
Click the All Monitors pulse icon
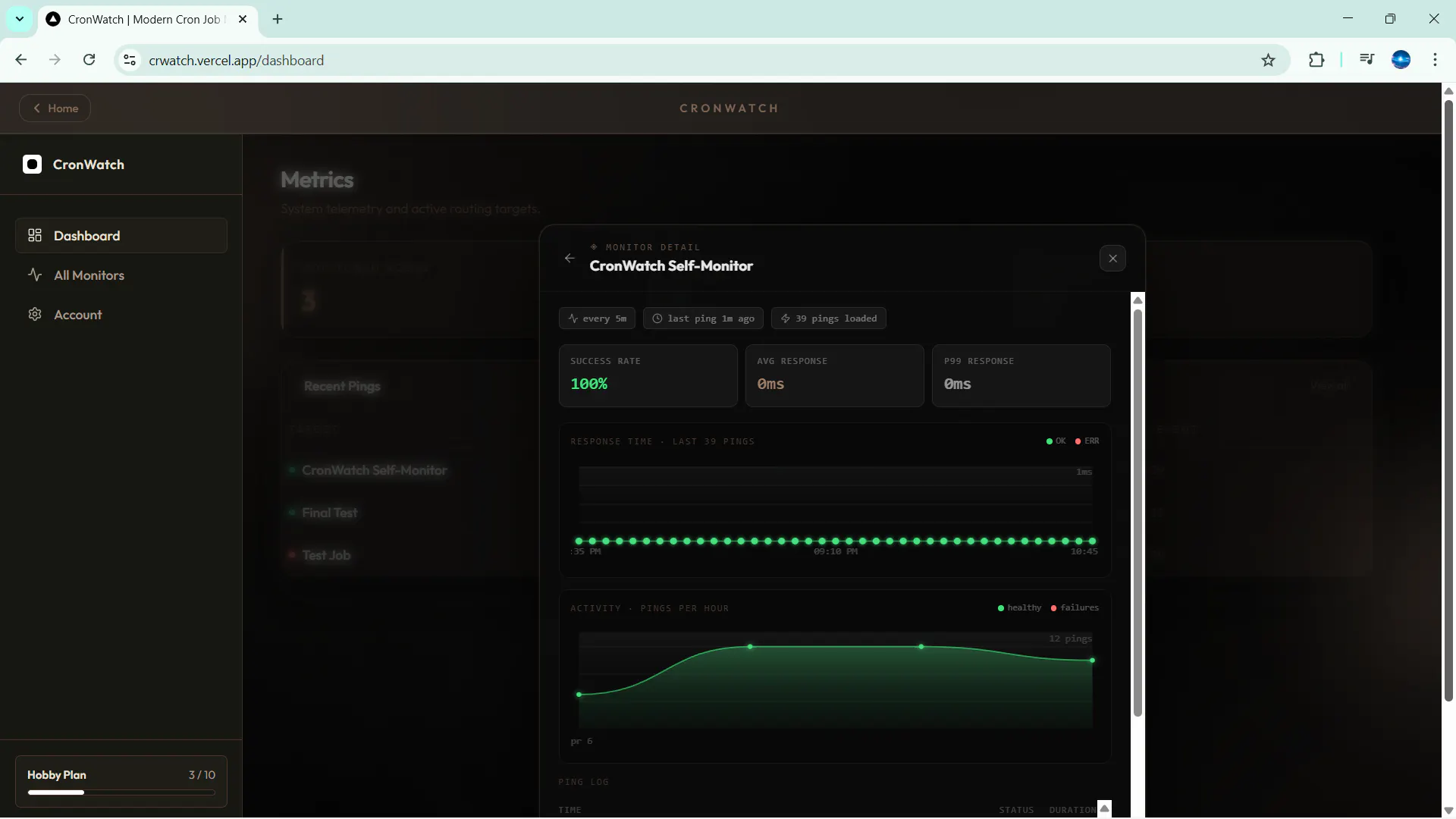35,275
